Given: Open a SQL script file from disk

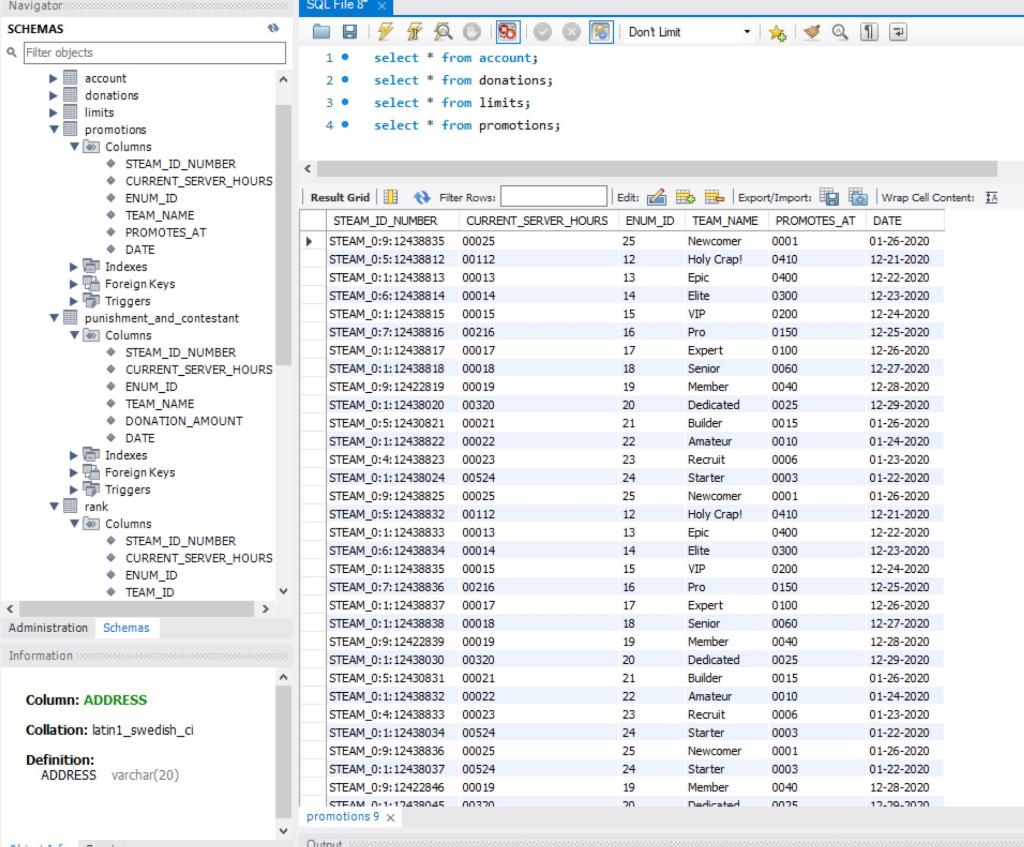Looking at the screenshot, I should point(322,31).
